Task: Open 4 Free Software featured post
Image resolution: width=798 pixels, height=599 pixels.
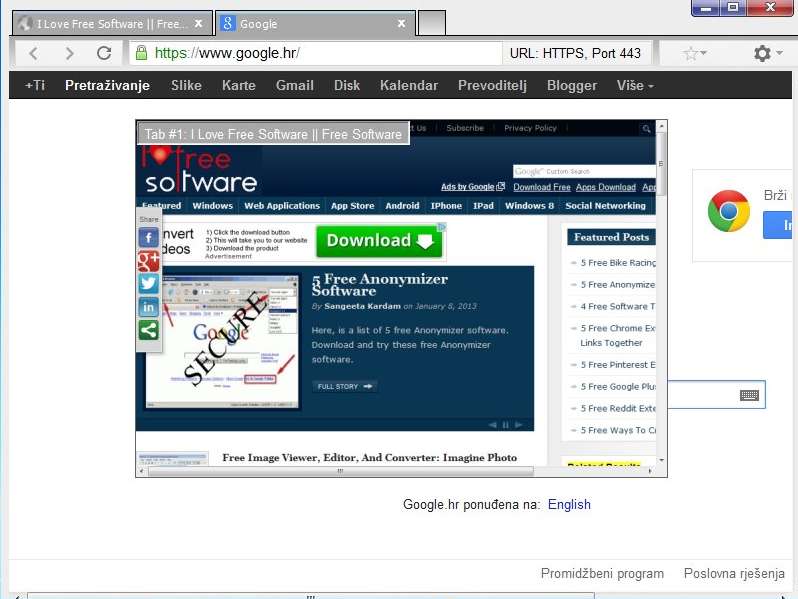Action: [x=618, y=306]
